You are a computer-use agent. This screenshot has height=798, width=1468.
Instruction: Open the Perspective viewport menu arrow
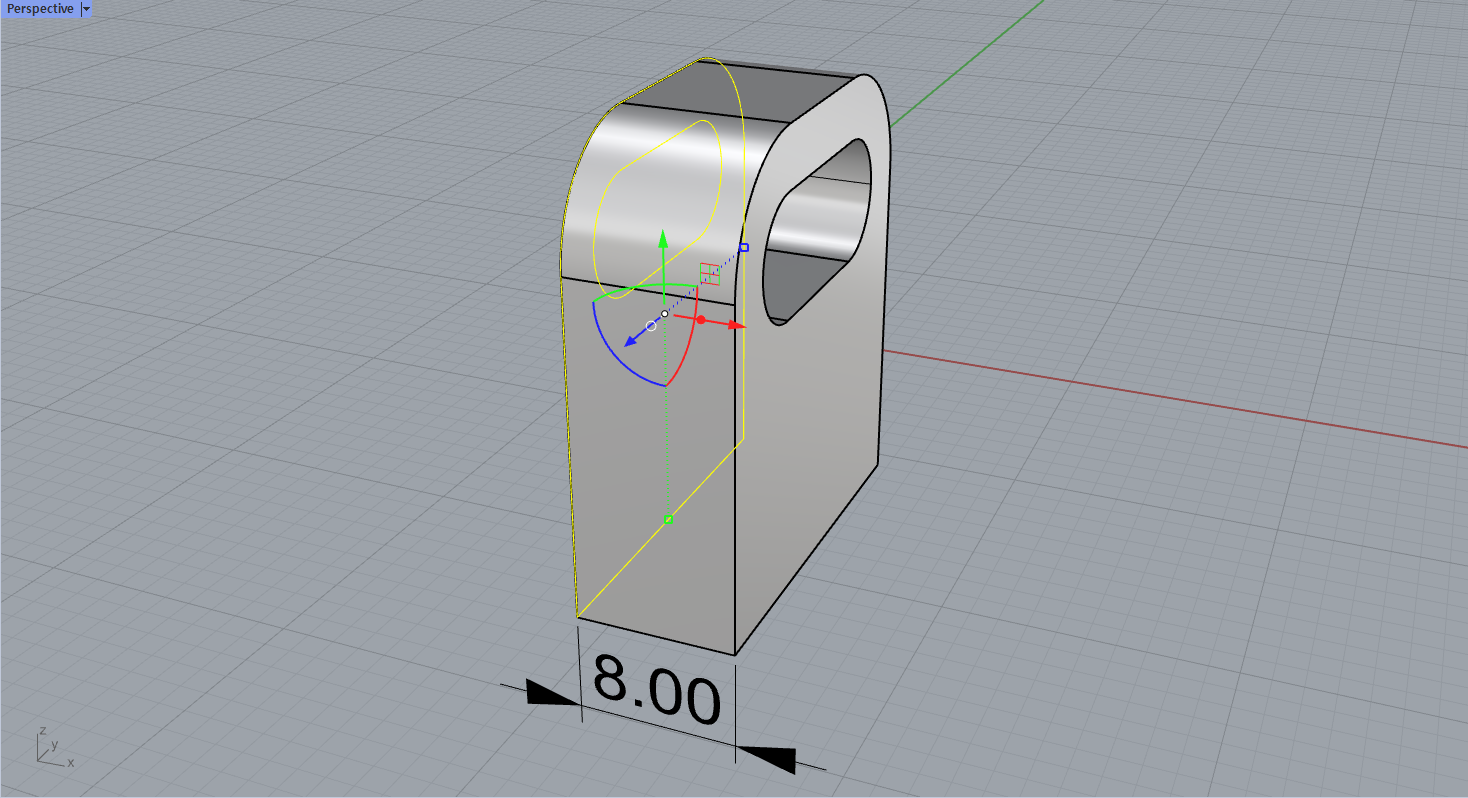pyautogui.click(x=86, y=8)
